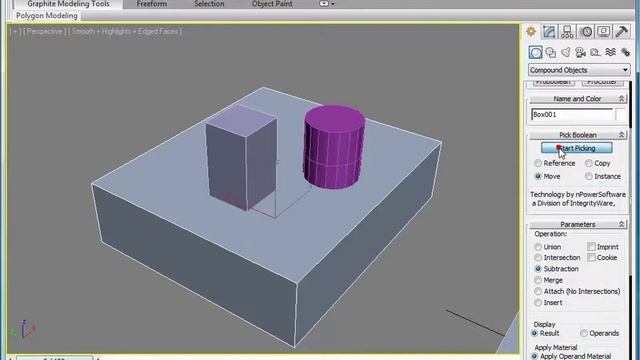Click the ProCutter object type button

pyautogui.click(x=602, y=83)
